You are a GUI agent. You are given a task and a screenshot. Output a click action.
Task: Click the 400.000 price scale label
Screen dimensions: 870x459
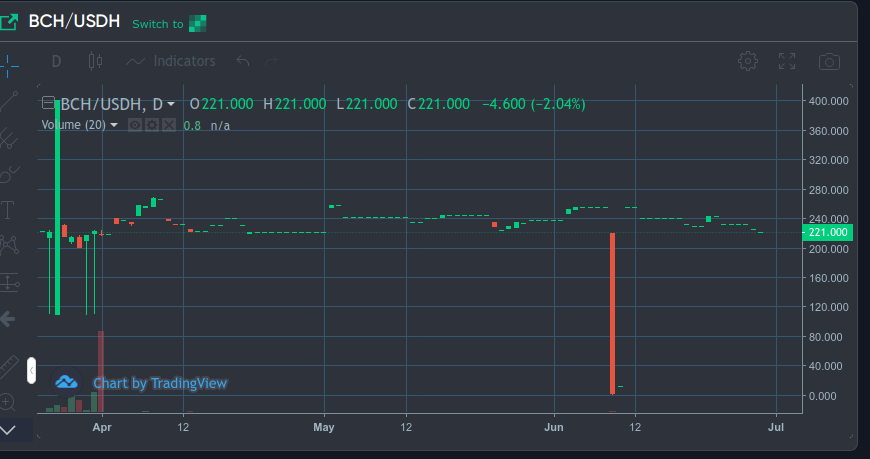point(828,101)
